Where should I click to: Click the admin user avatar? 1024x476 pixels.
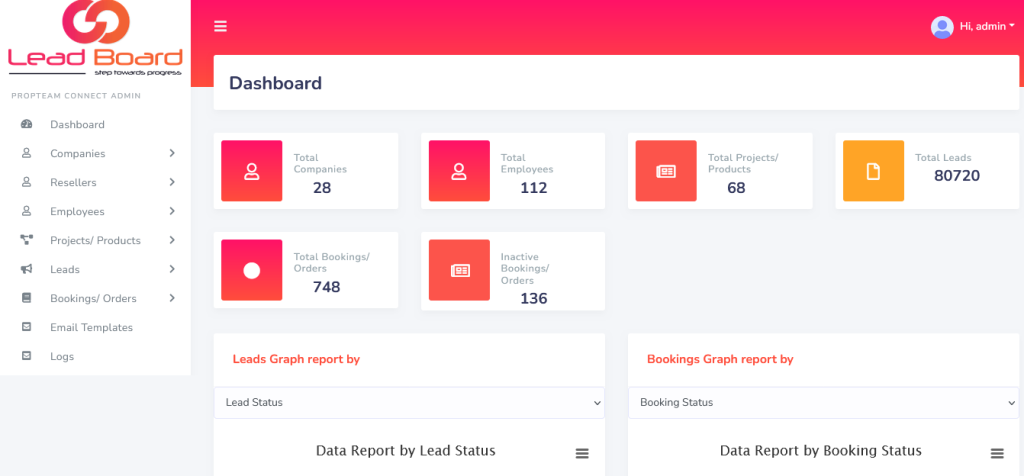[x=942, y=27]
